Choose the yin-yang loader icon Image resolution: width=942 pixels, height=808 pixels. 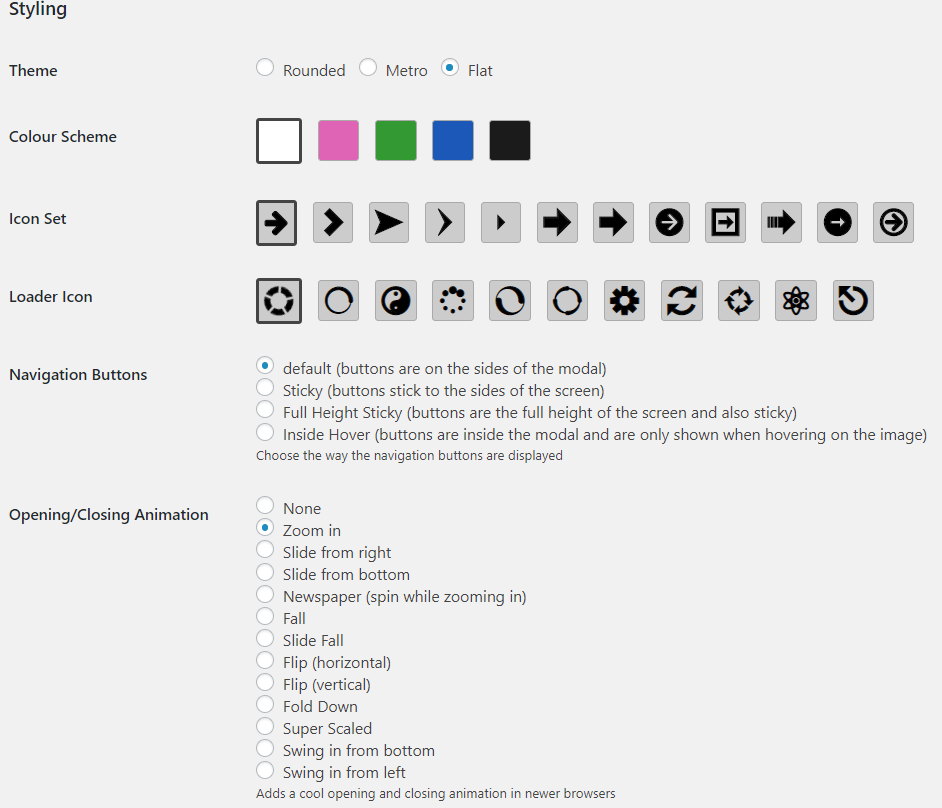pyautogui.click(x=396, y=300)
